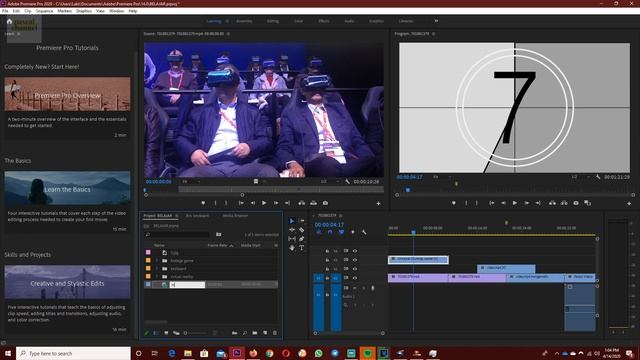This screenshot has width=640, height=360.
Task: Select the Selection tool arrow
Action: click(292, 221)
